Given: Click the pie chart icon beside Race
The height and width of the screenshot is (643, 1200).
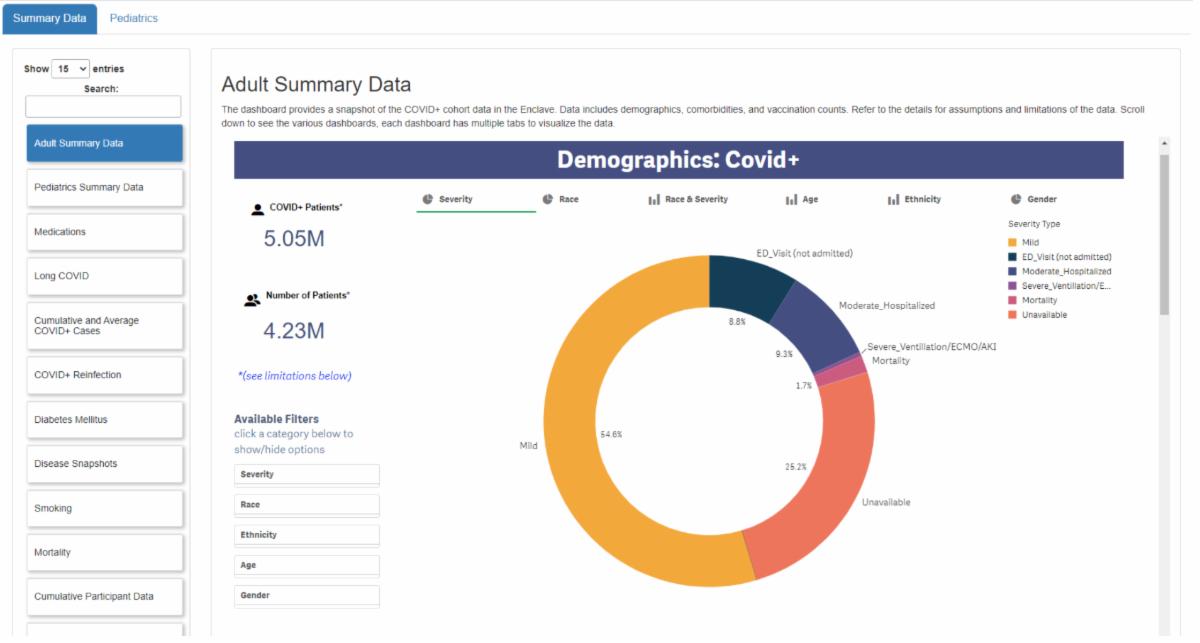Looking at the screenshot, I should point(548,199).
